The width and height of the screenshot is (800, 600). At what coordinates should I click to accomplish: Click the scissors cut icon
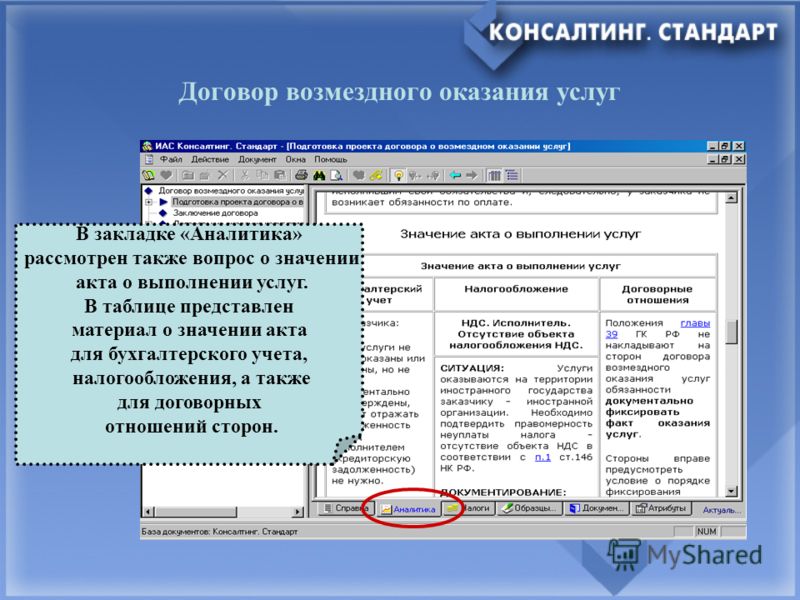(x=244, y=176)
